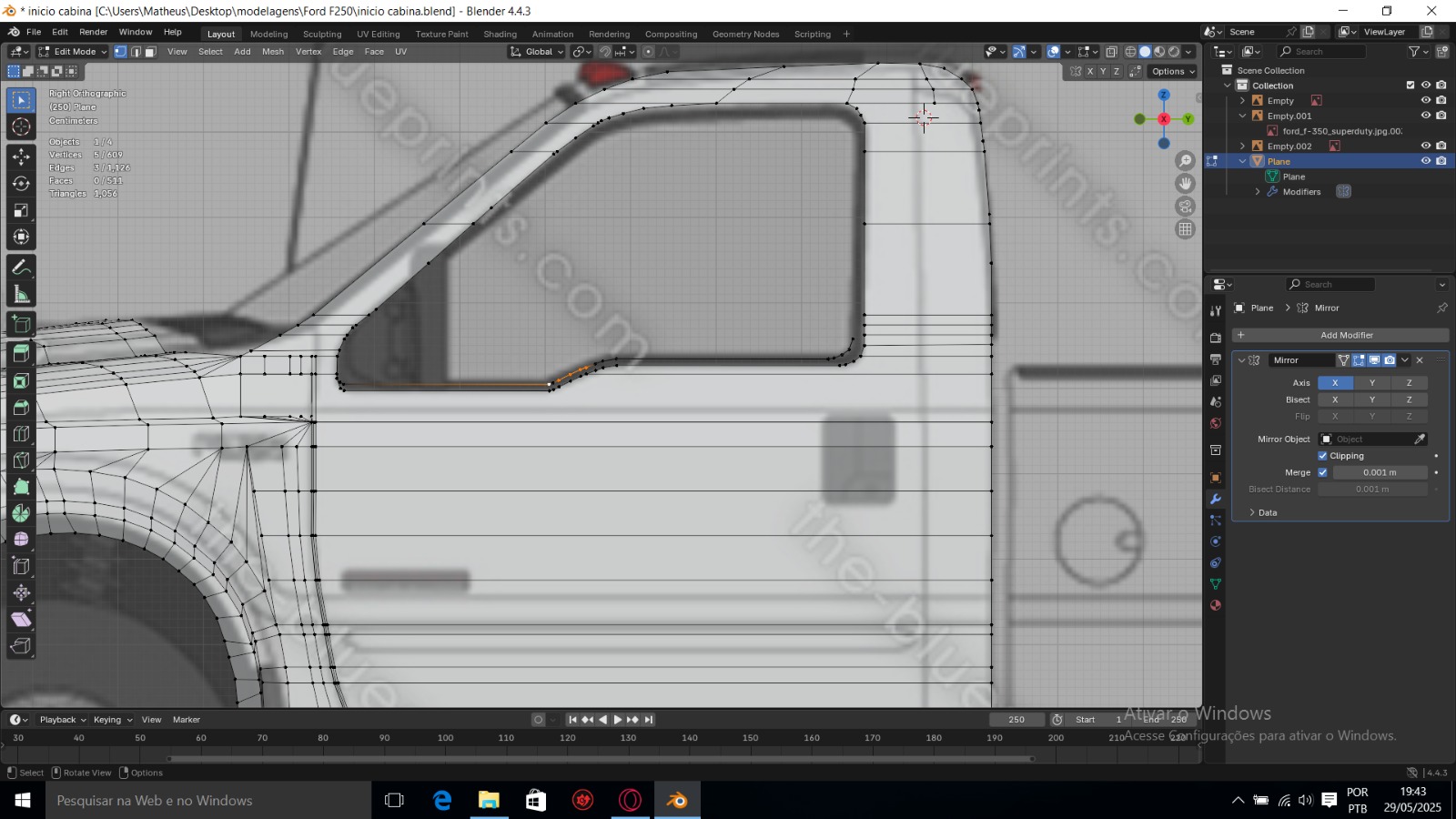1456x819 pixels.
Task: Toggle Collection visibility eye icon
Action: (x=1426, y=86)
